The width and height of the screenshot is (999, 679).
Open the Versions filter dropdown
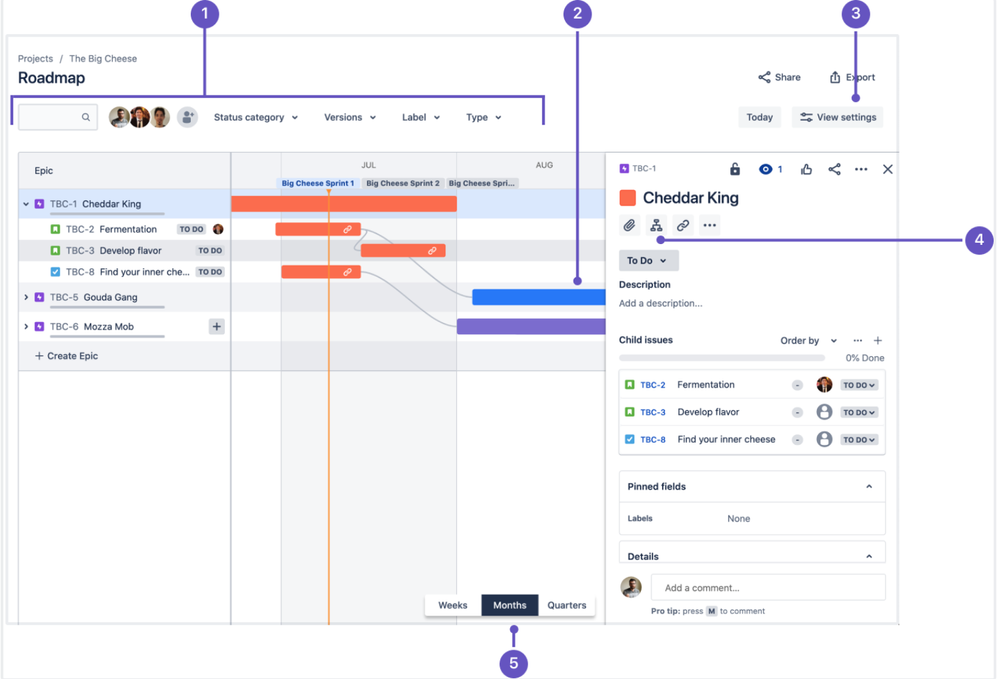point(350,117)
